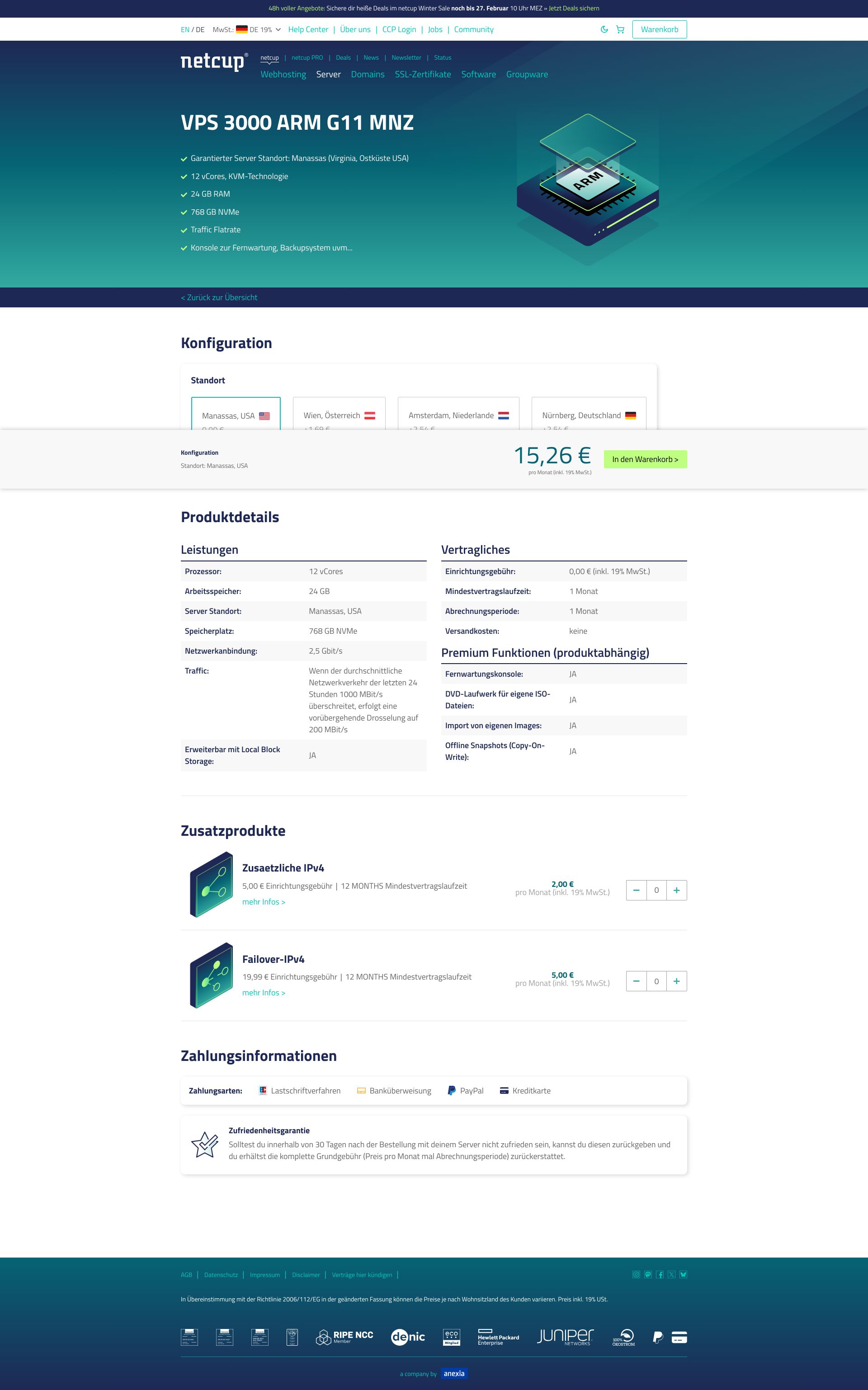
Task: Click the PayPal icon in the footer
Action: (658, 1337)
